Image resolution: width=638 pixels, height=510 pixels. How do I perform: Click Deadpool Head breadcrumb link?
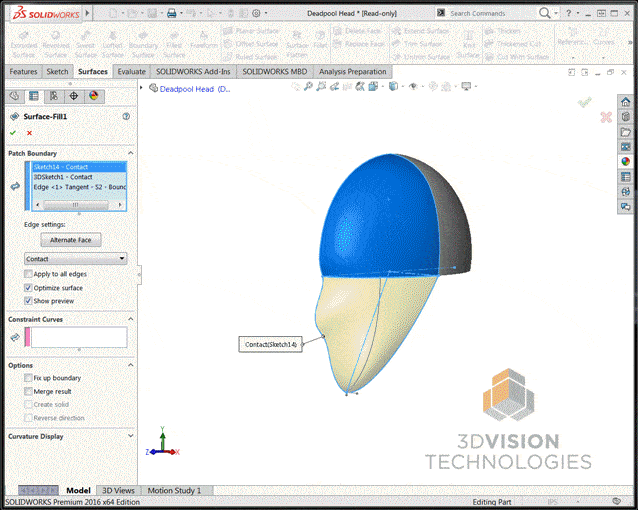[195, 89]
